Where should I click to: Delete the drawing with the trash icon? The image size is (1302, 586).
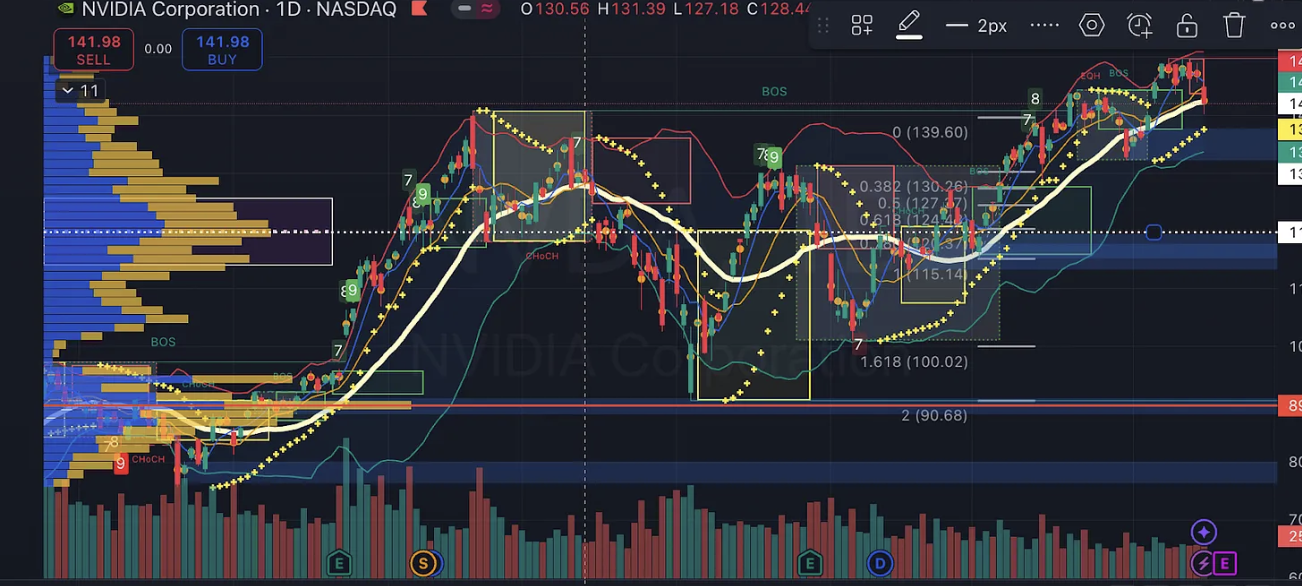pyautogui.click(x=1233, y=25)
